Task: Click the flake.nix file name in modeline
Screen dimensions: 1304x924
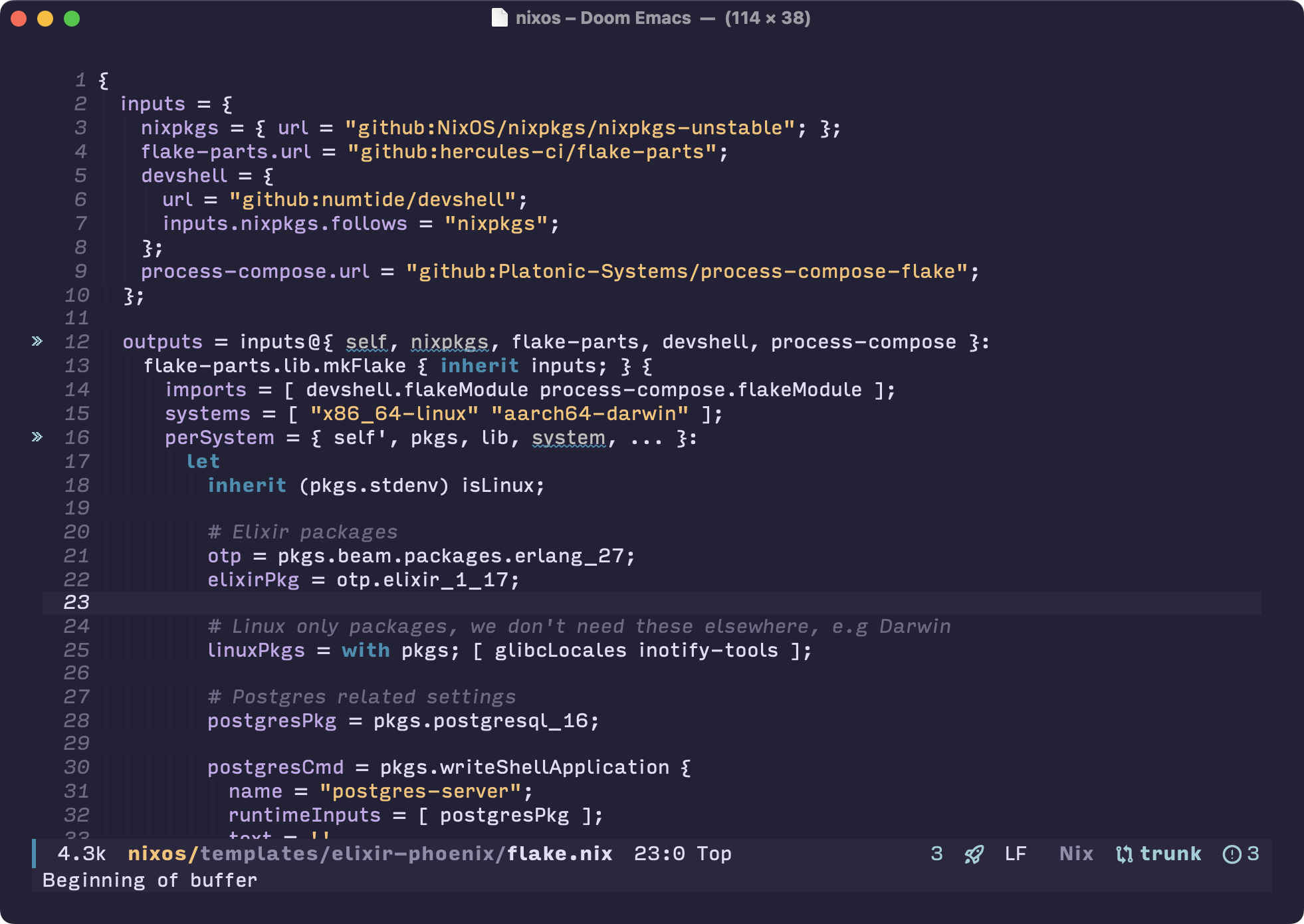Action: point(560,854)
